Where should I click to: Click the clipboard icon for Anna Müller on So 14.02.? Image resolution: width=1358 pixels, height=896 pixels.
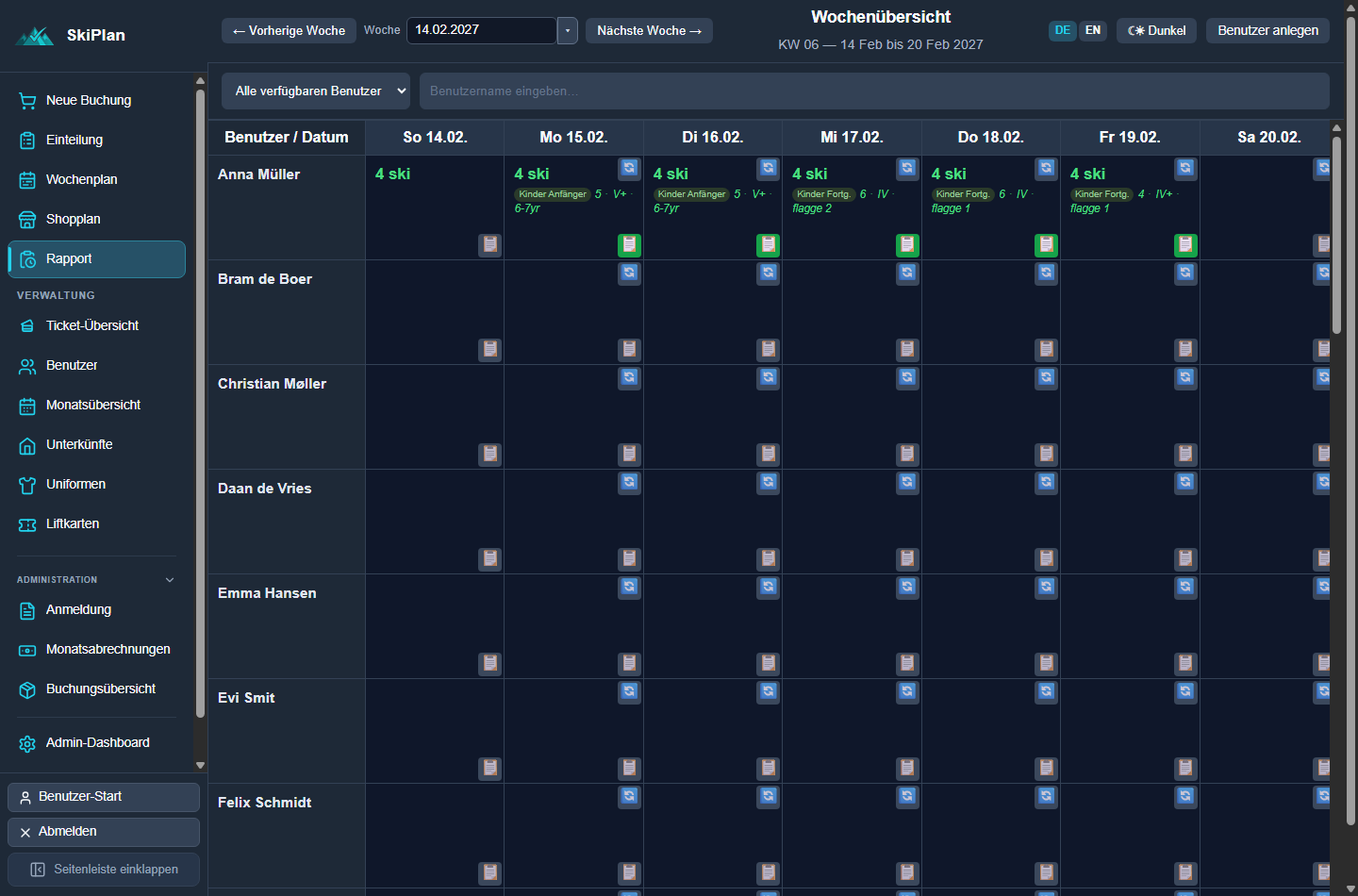point(489,245)
